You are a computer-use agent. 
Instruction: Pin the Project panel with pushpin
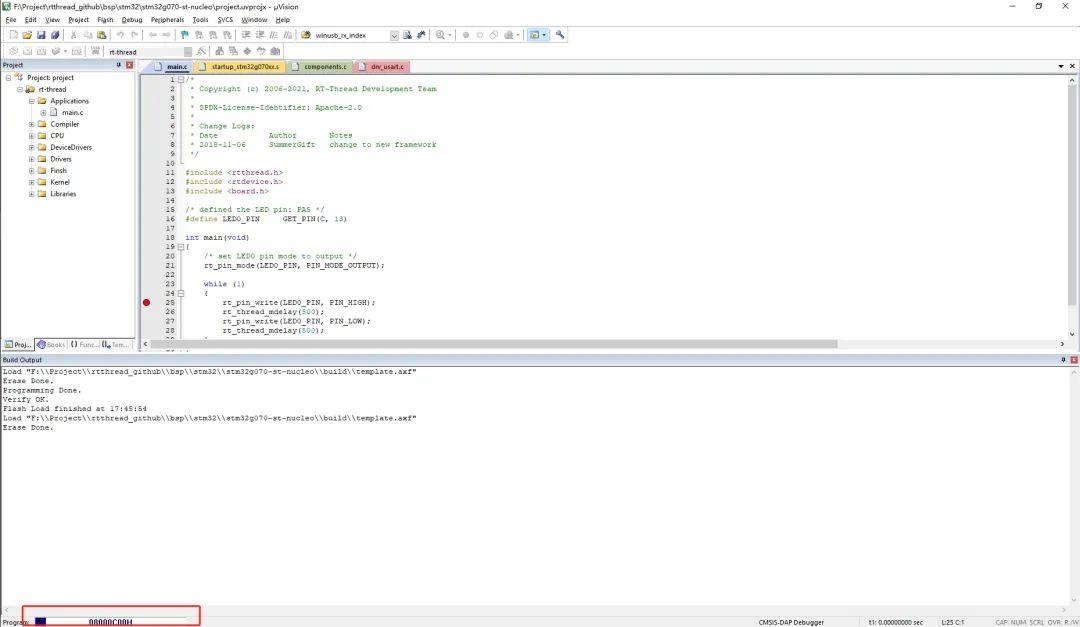[x=118, y=65]
